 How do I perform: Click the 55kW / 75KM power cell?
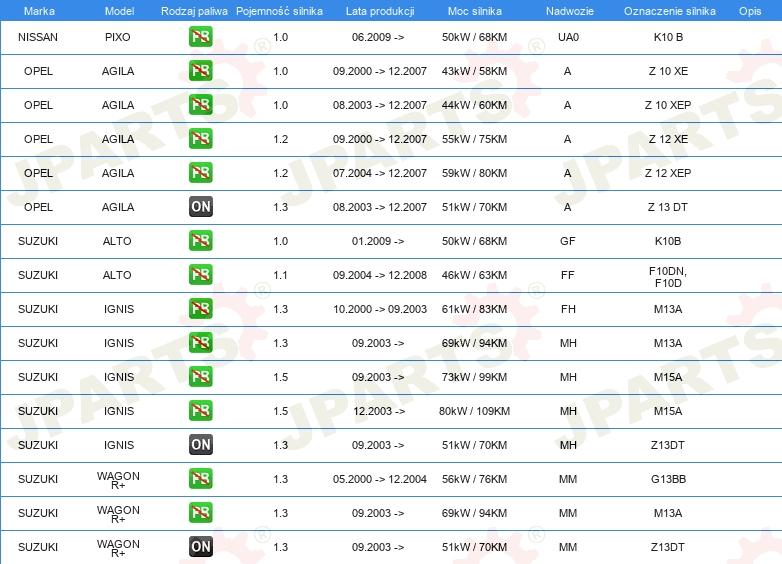pos(474,139)
